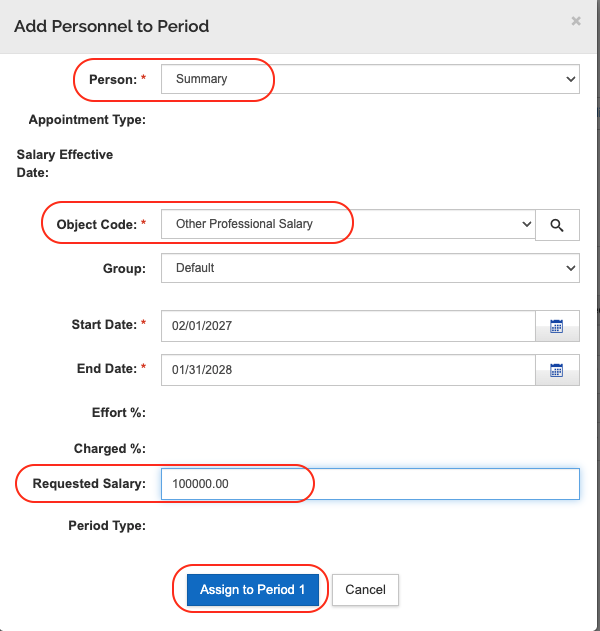600x631 pixels.
Task: Open the Object Code dropdown list
Action: (348, 224)
